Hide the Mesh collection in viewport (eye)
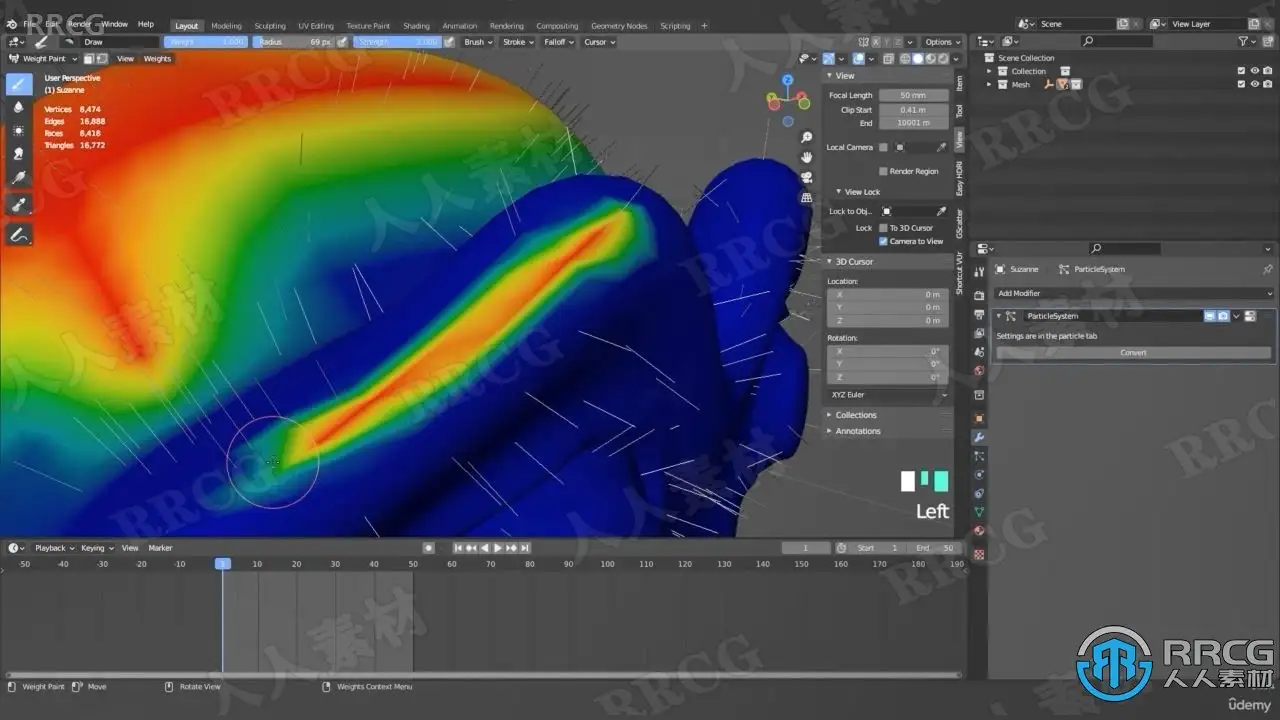This screenshot has height=720, width=1280. [1254, 84]
